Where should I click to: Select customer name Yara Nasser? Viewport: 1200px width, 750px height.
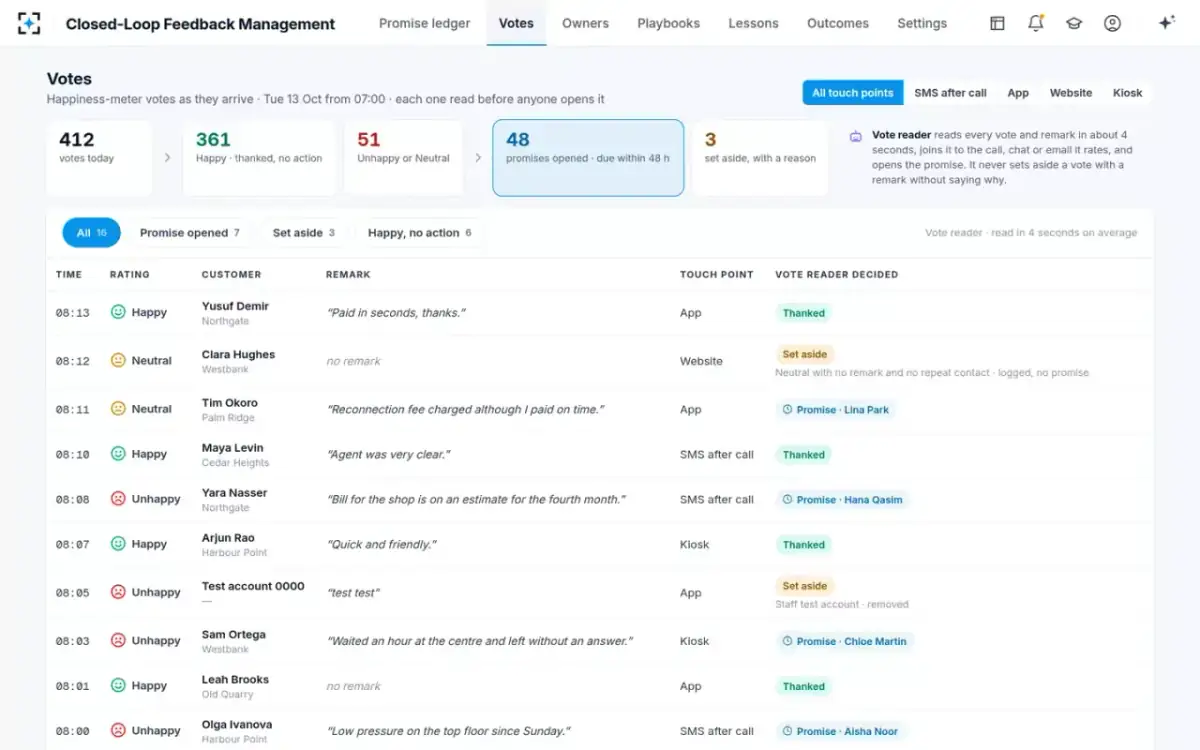pyautogui.click(x=235, y=492)
